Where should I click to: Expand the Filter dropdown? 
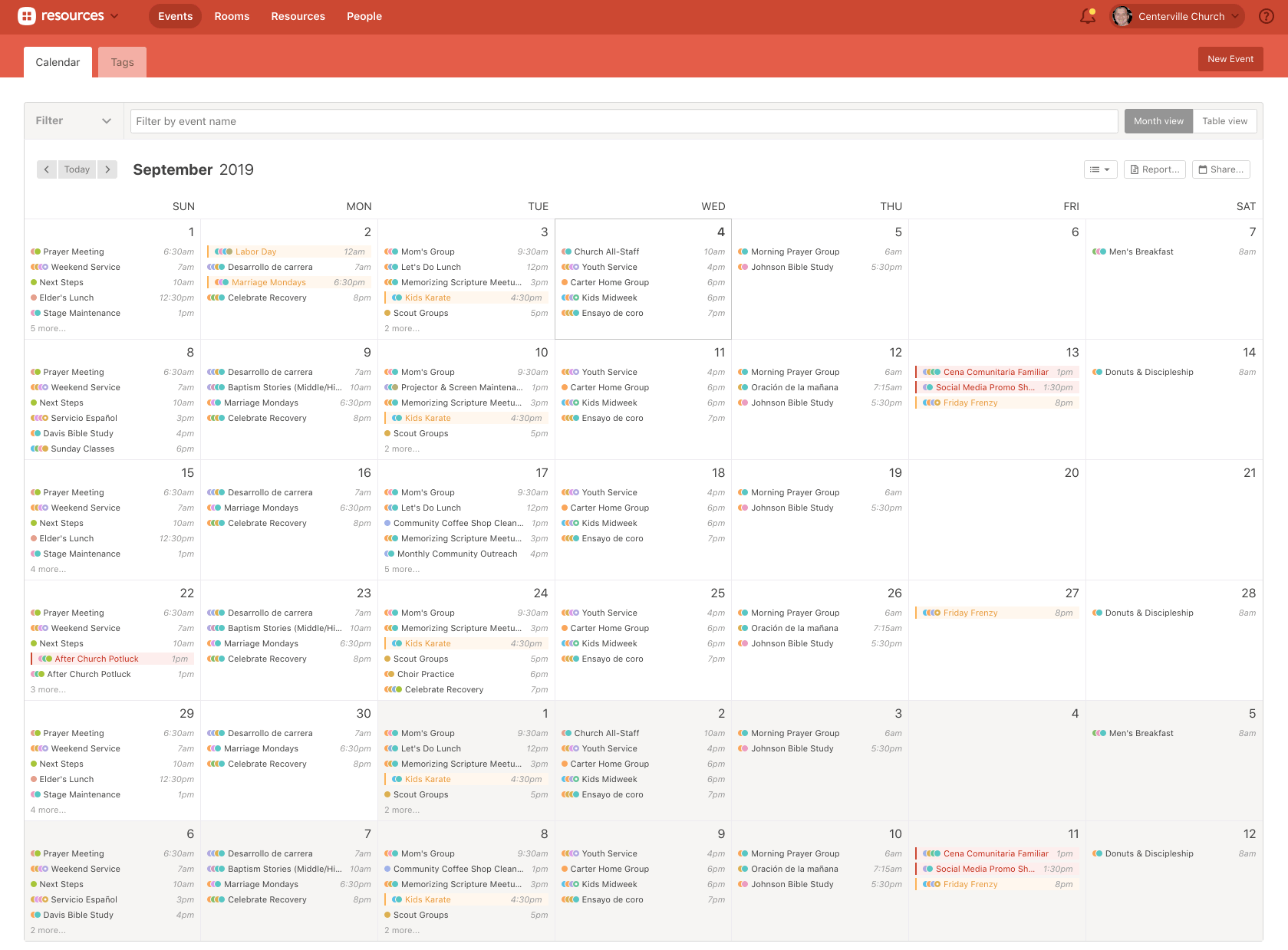pos(74,121)
